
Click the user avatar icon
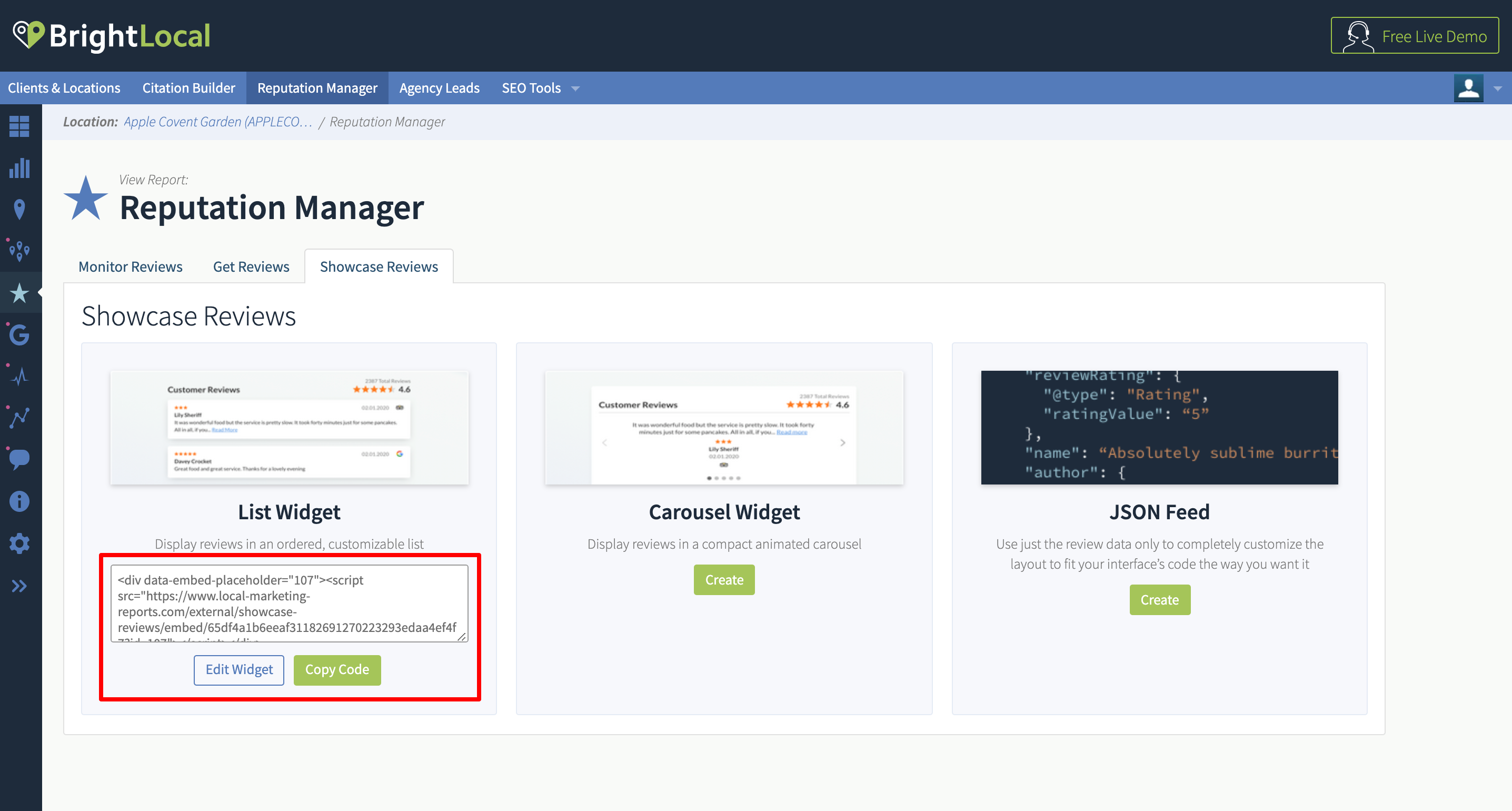(x=1468, y=88)
